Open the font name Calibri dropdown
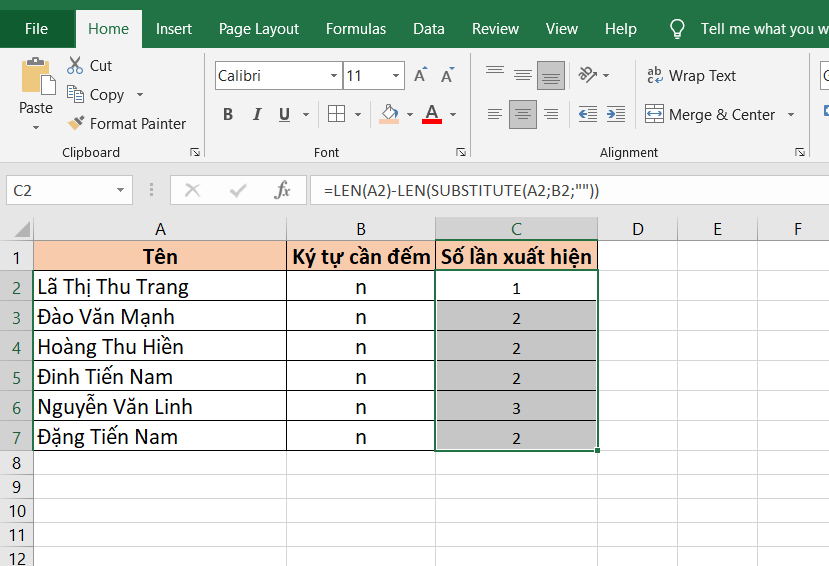 [x=334, y=76]
